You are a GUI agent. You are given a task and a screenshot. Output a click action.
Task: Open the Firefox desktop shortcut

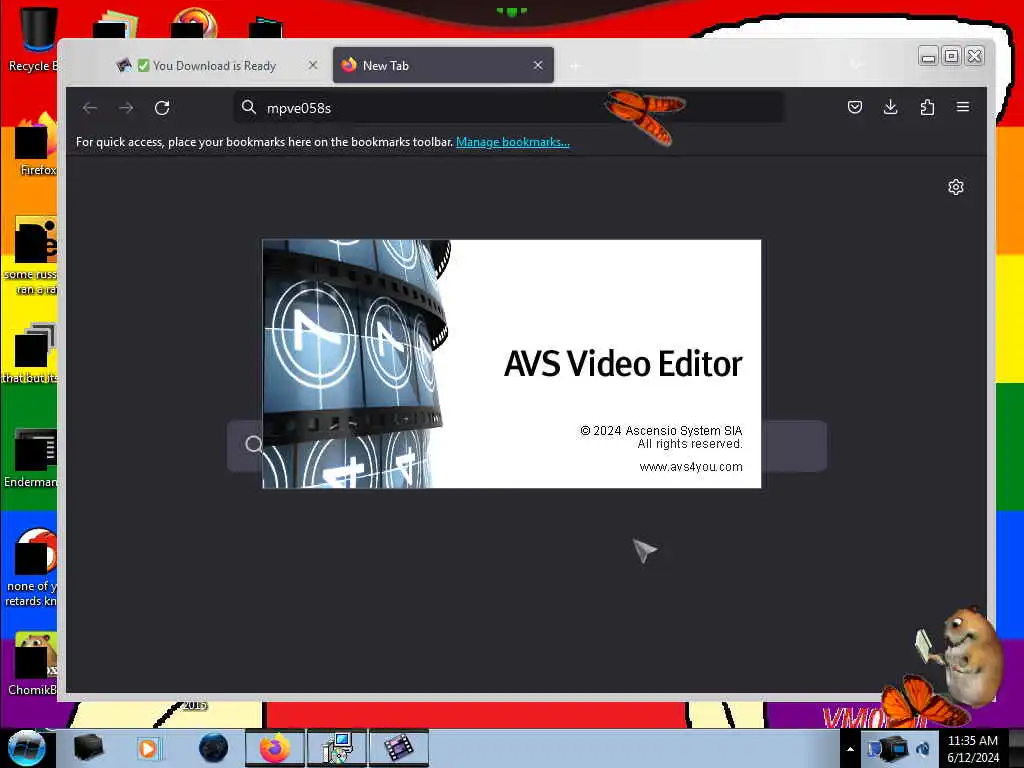(37, 145)
